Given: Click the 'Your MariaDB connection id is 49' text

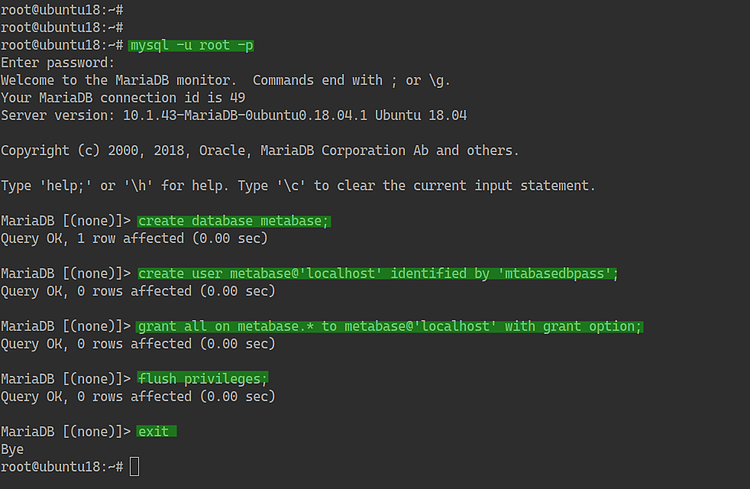Looking at the screenshot, I should [123, 98].
